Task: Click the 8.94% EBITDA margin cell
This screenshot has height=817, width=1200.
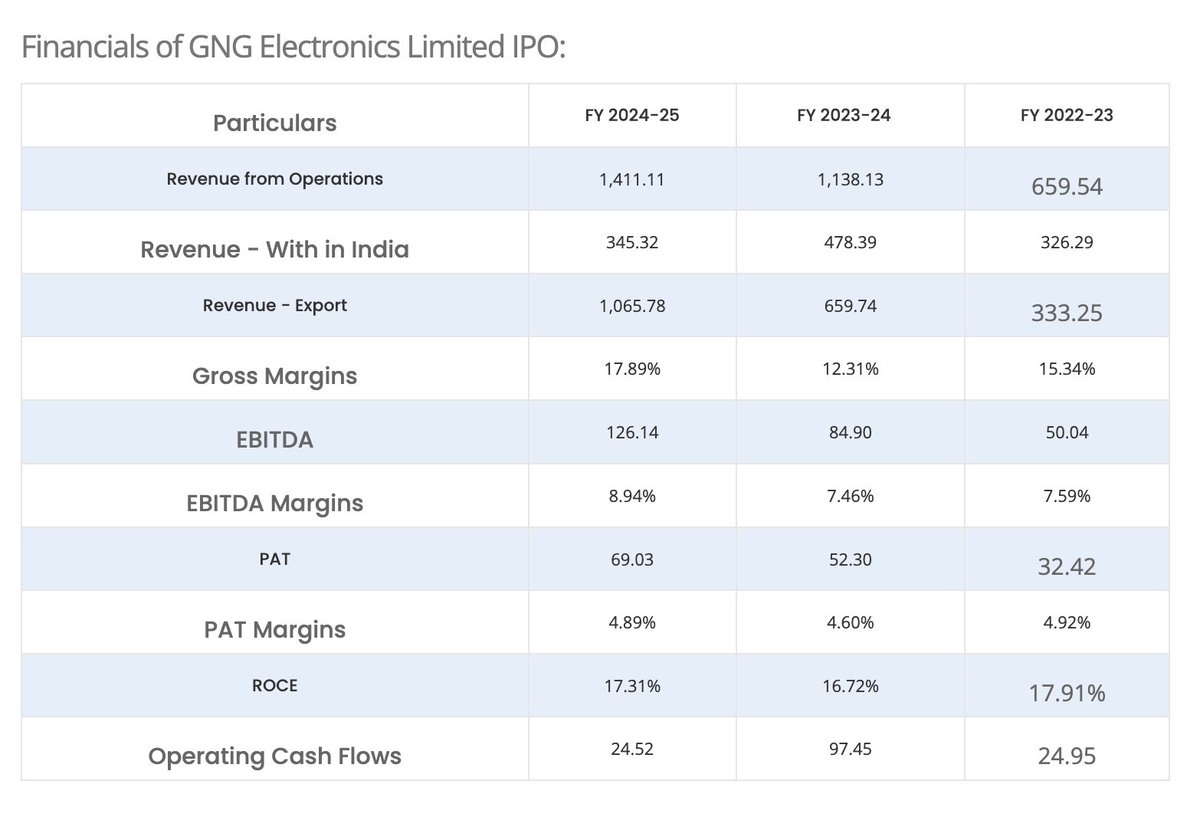Action: [632, 495]
